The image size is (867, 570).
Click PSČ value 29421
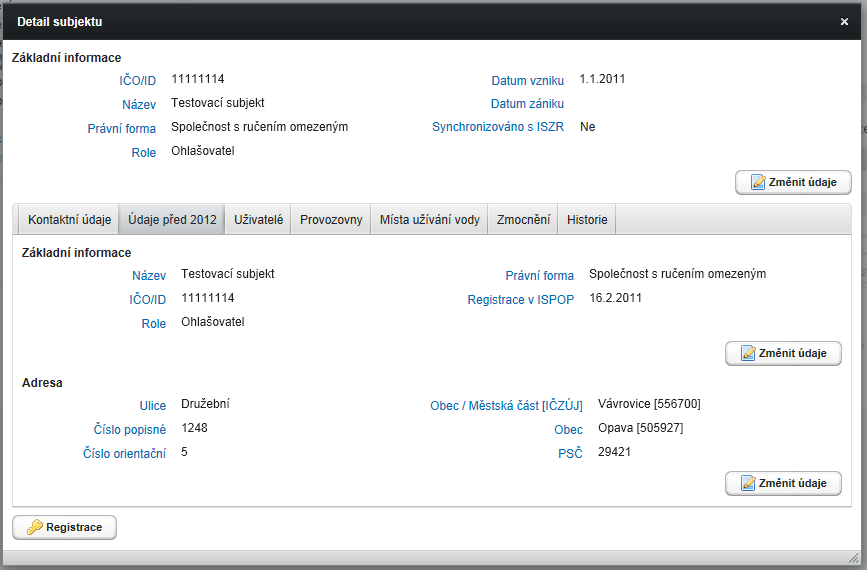click(614, 452)
